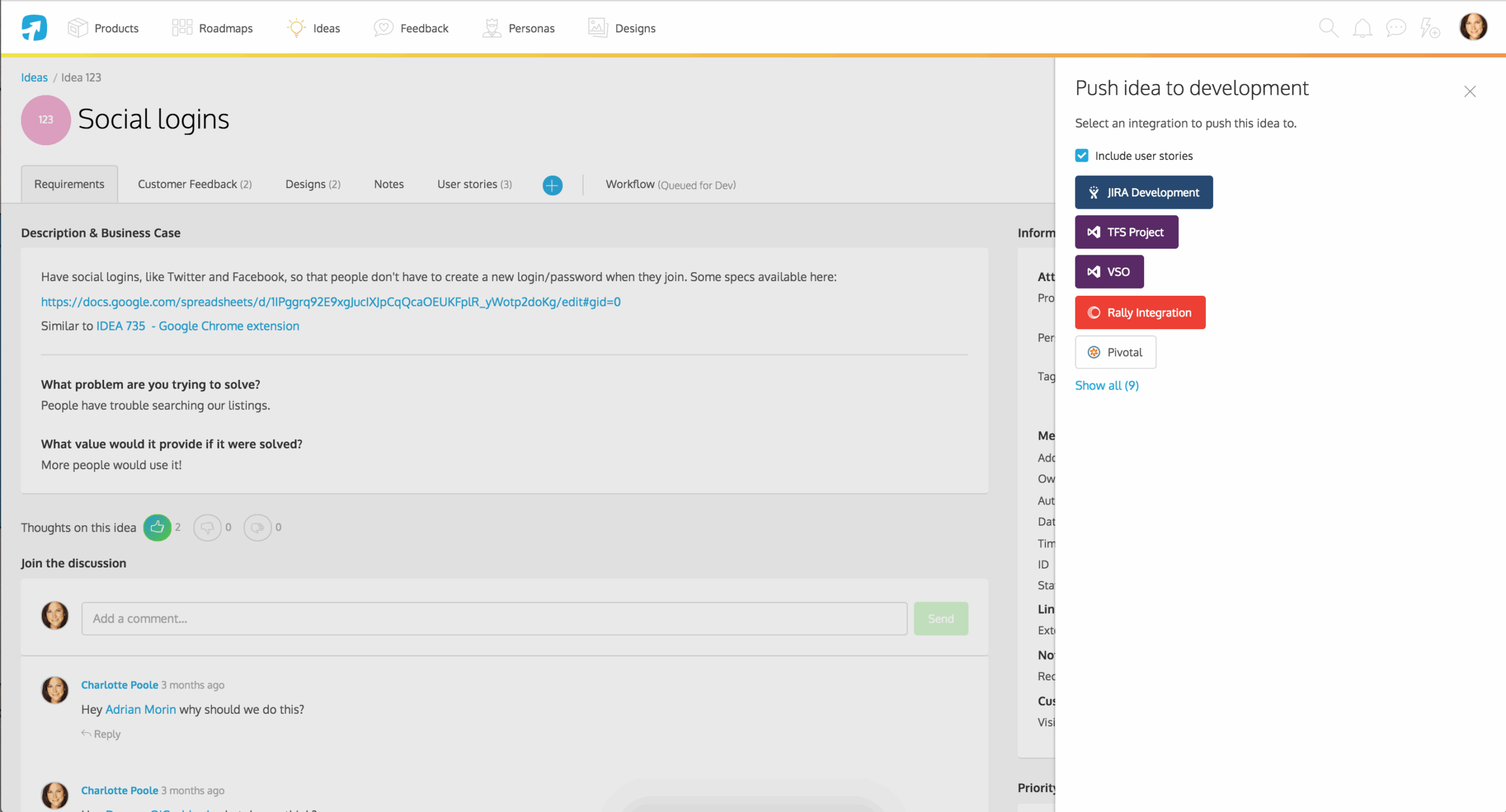
Task: Click the Send comment button
Action: click(941, 618)
